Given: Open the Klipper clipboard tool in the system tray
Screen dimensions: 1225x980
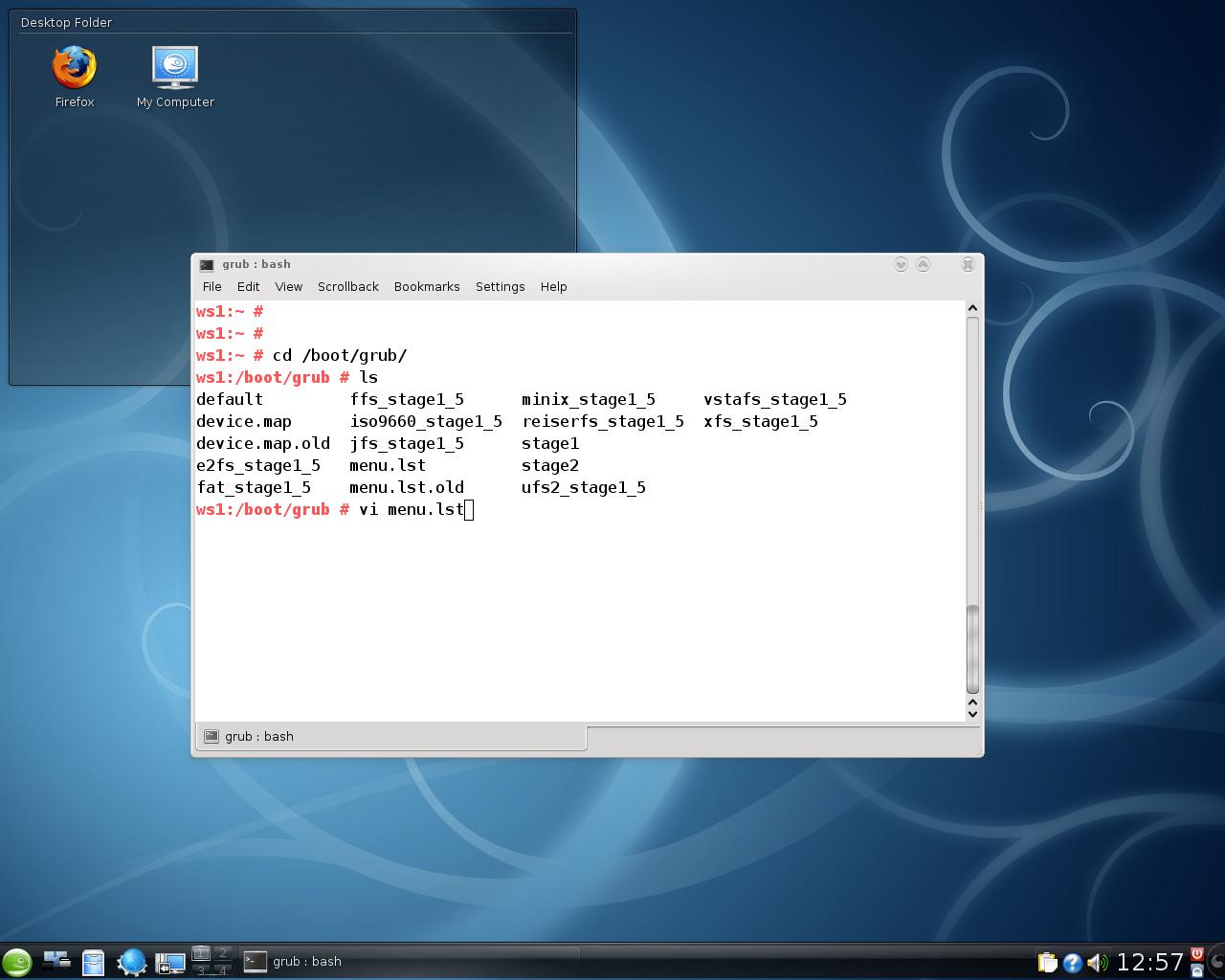Looking at the screenshot, I should [1050, 962].
